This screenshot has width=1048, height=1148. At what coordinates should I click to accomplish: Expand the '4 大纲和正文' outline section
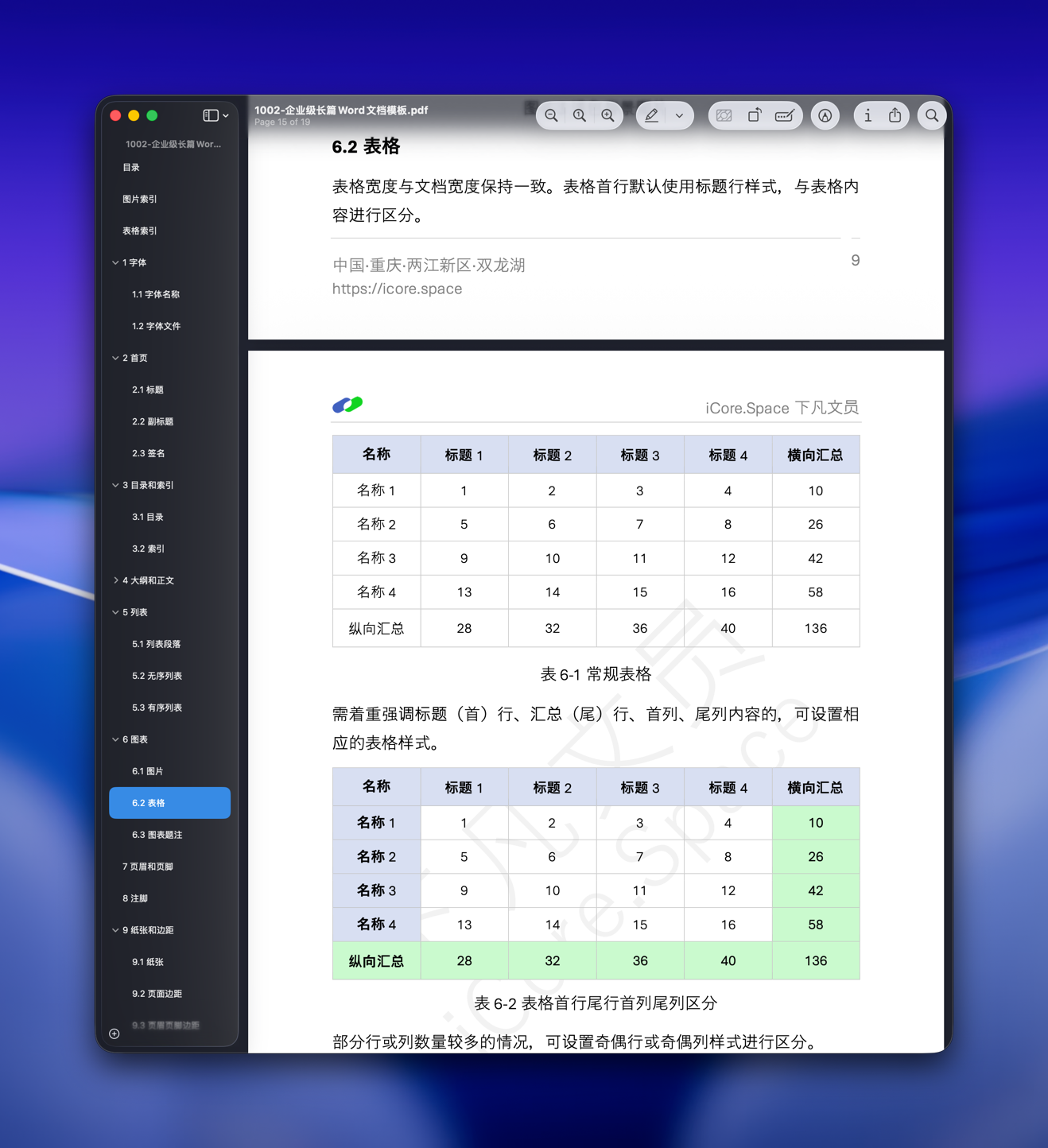point(115,580)
